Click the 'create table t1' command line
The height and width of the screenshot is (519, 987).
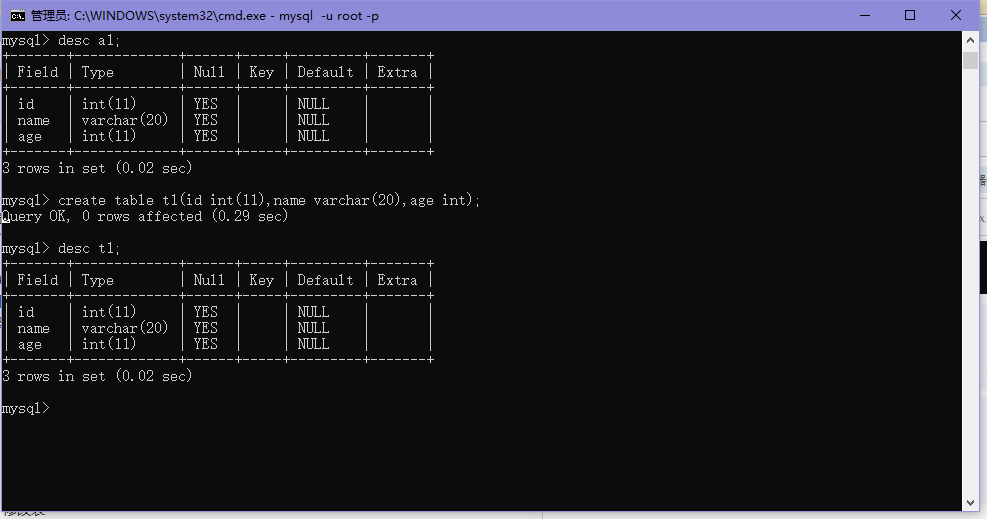tap(240, 200)
